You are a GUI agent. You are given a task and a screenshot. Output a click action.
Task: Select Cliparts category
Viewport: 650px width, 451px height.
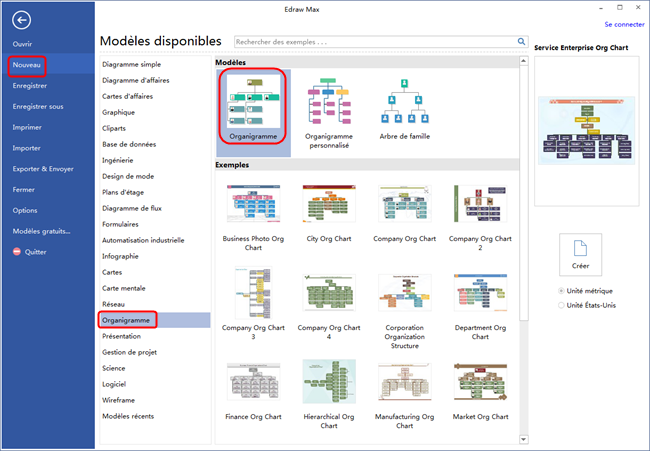(x=114, y=129)
